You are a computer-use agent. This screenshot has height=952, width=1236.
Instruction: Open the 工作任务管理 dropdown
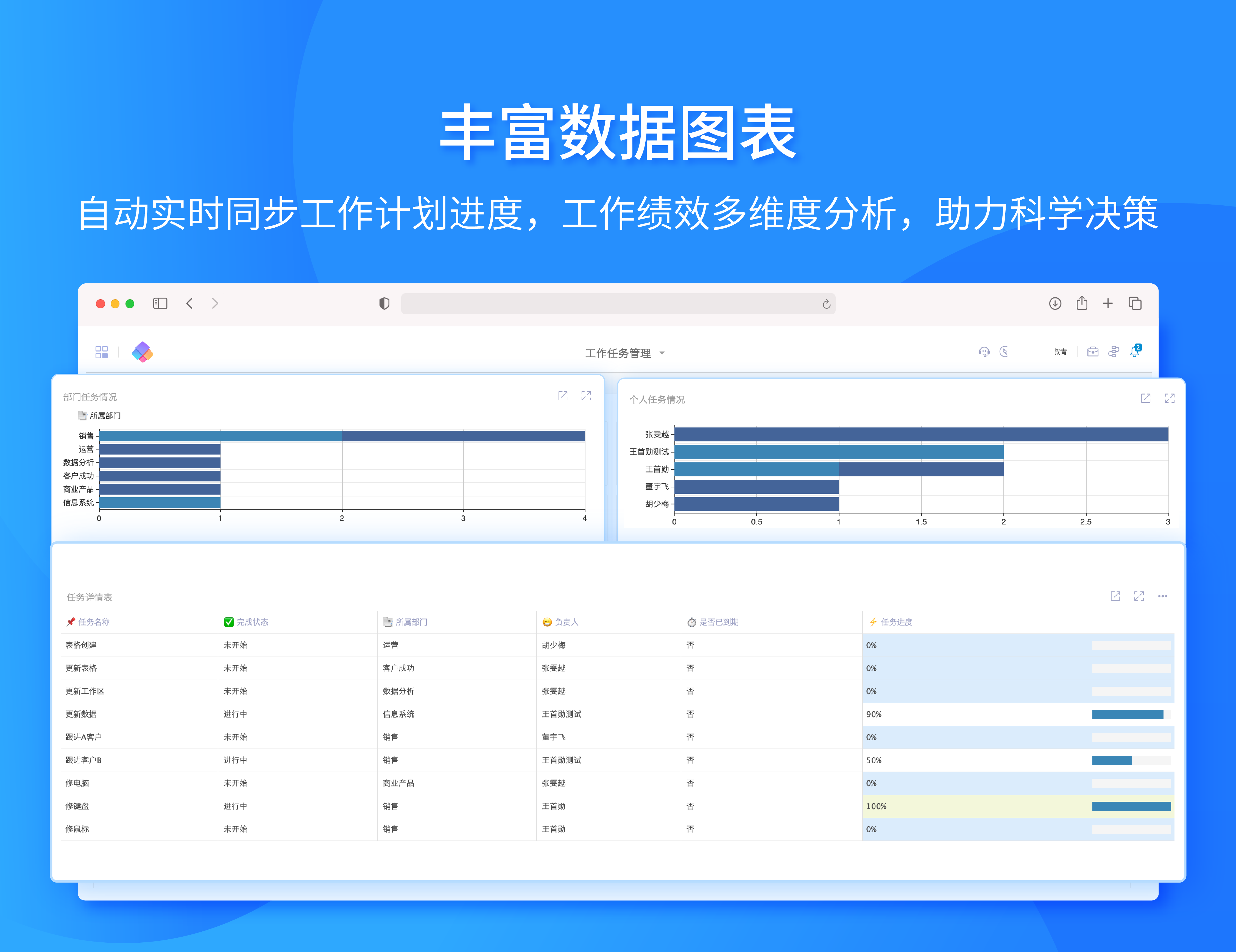point(625,353)
